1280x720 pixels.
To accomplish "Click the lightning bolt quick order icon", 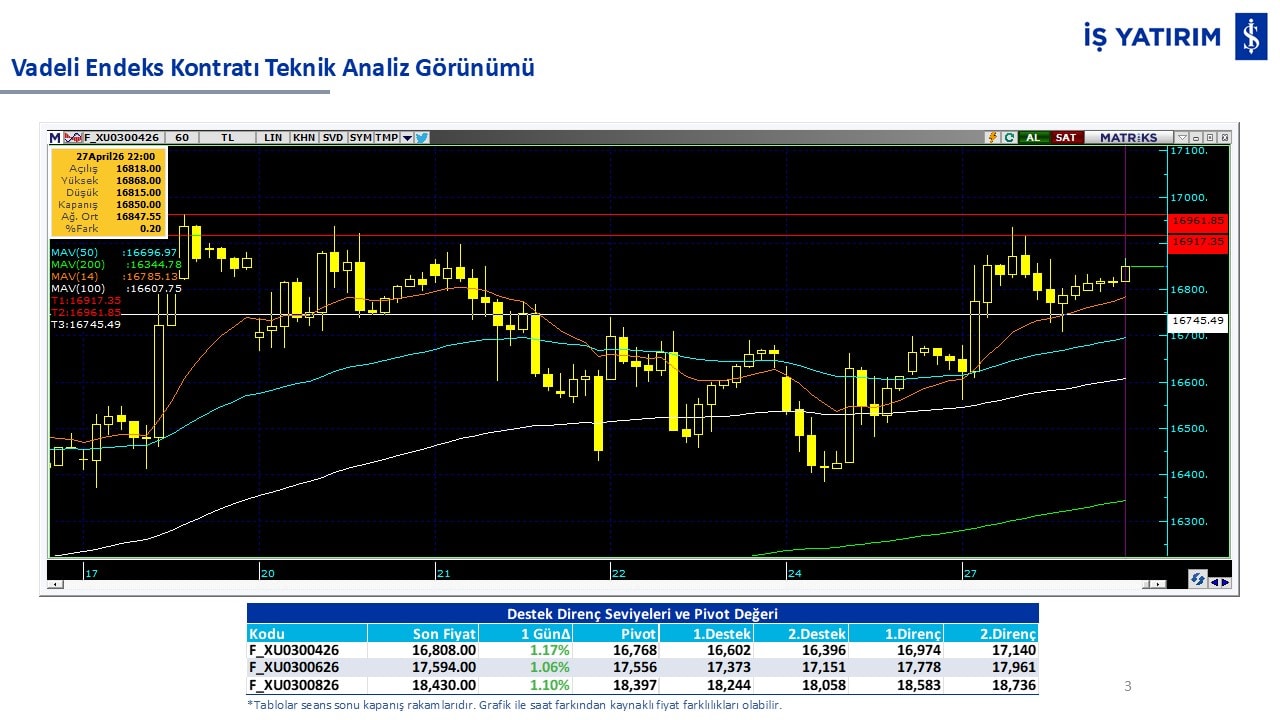I will pyautogui.click(x=992, y=138).
